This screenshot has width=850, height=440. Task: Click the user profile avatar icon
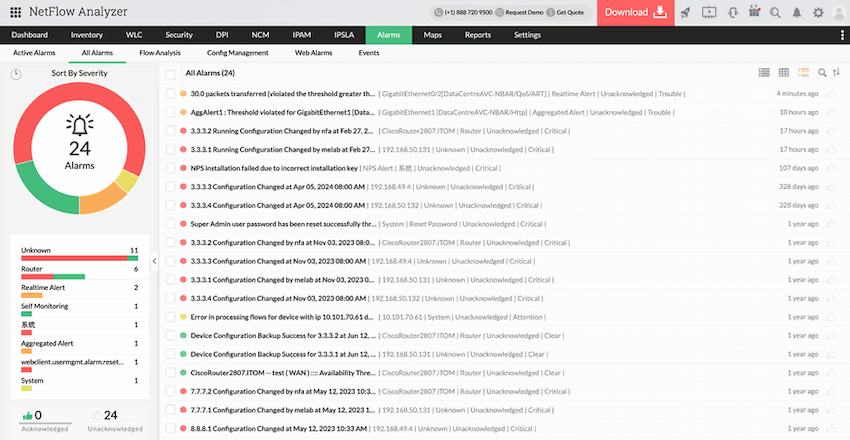839,12
